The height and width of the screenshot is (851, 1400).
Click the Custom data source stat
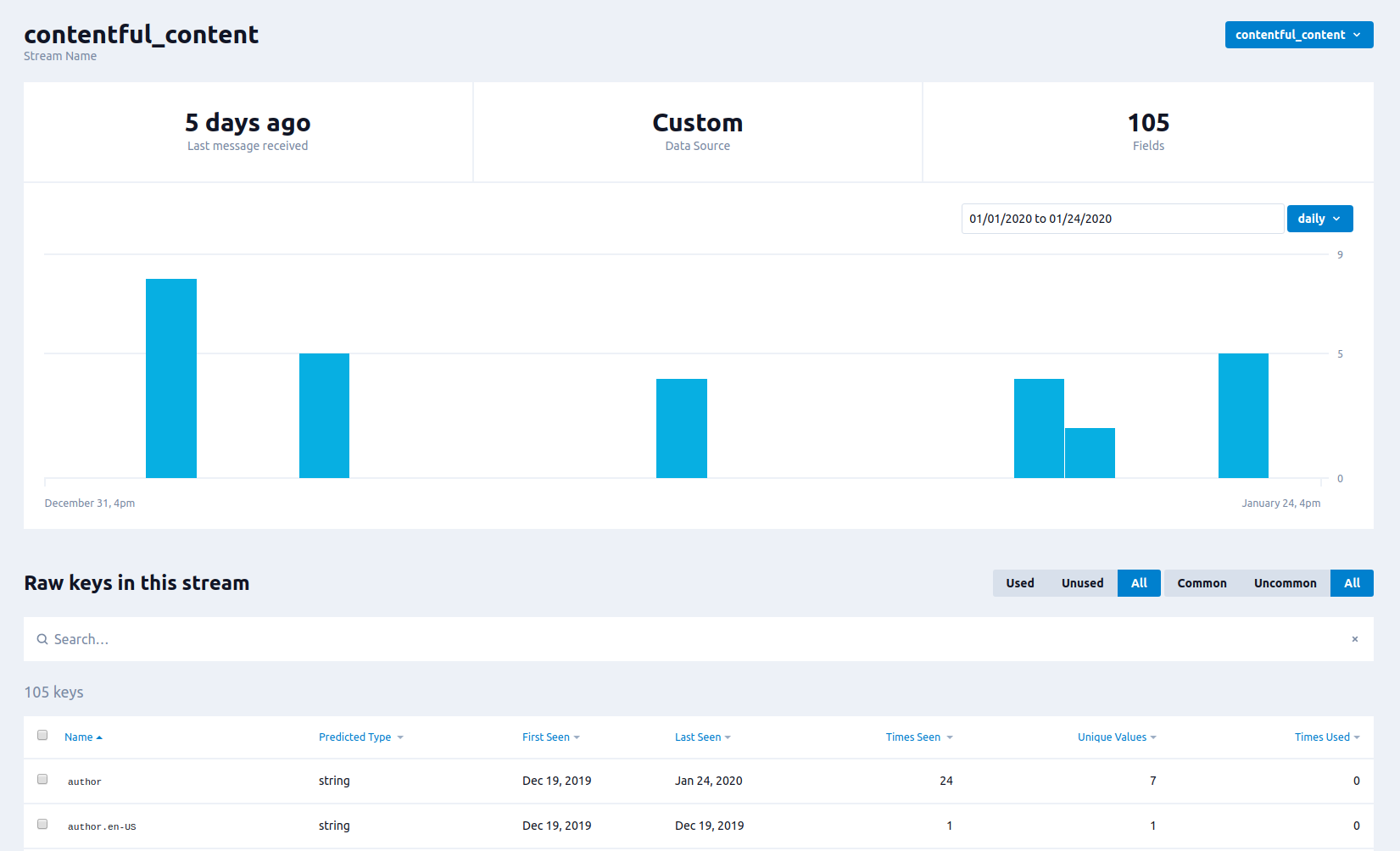point(698,131)
